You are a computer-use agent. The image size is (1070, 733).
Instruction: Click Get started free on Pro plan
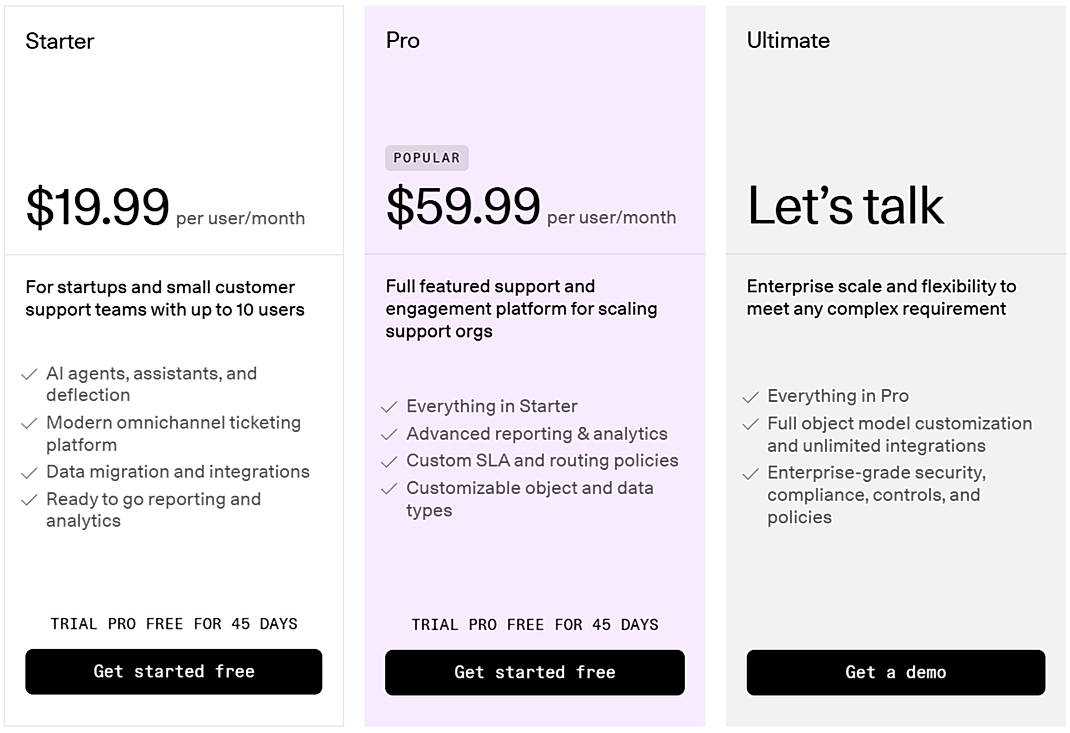(x=534, y=672)
